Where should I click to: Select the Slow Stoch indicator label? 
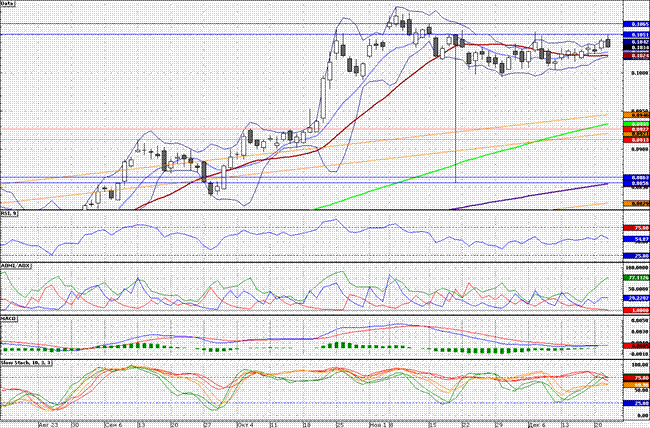coord(26,363)
